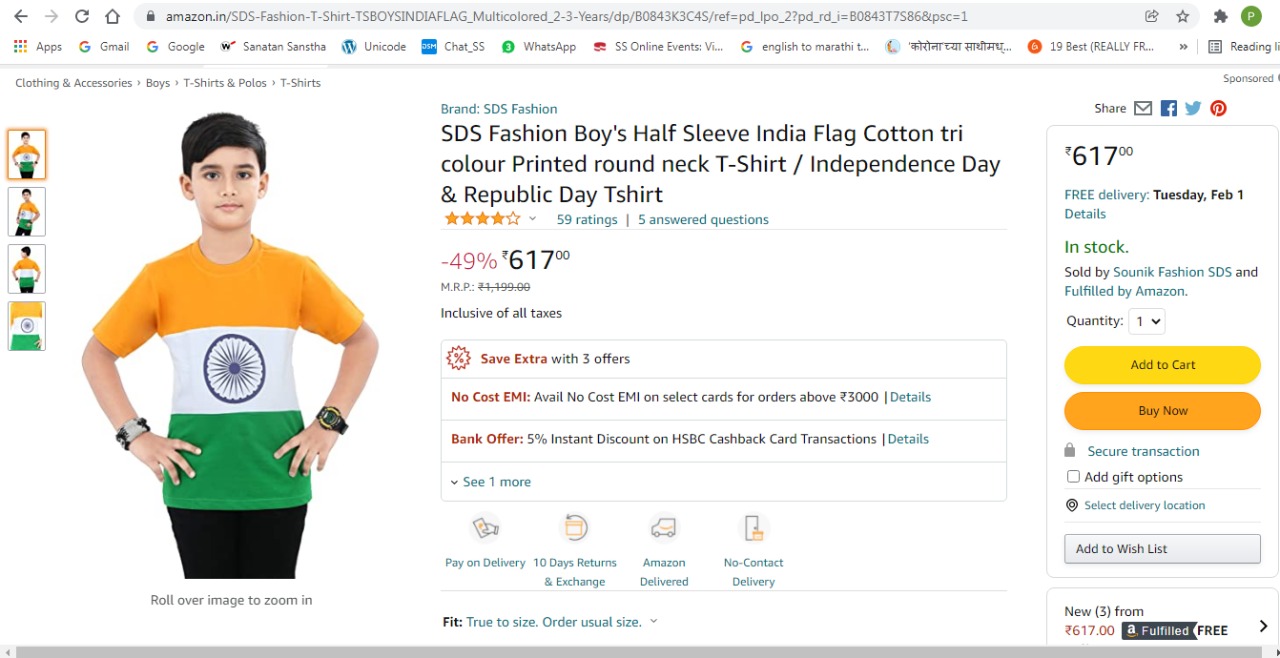Expand the star ratings breakdown arrow
1280x658 pixels.
[x=532, y=219]
